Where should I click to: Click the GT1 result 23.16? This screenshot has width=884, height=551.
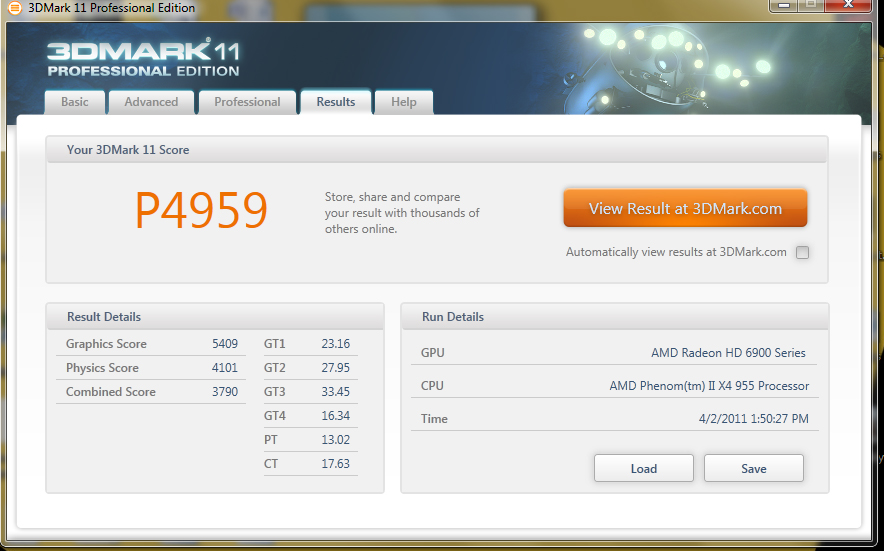pyautogui.click(x=335, y=343)
